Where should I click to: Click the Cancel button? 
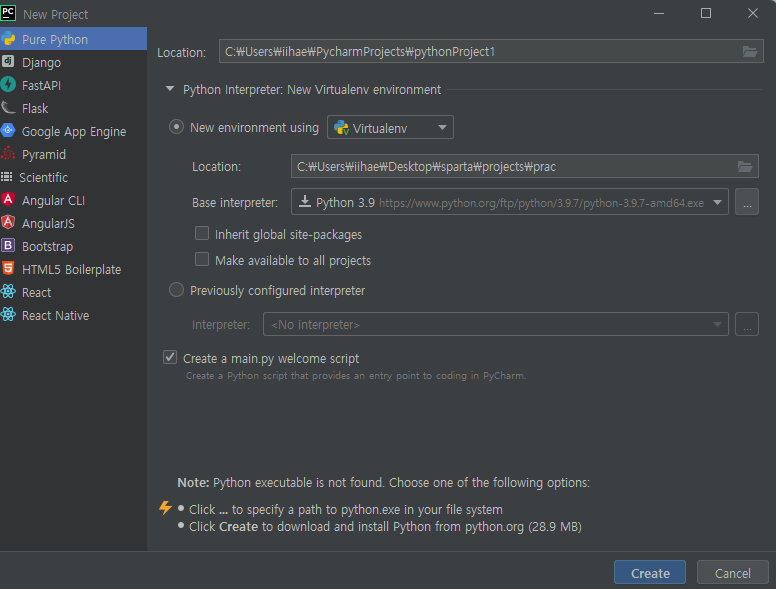pyautogui.click(x=732, y=573)
